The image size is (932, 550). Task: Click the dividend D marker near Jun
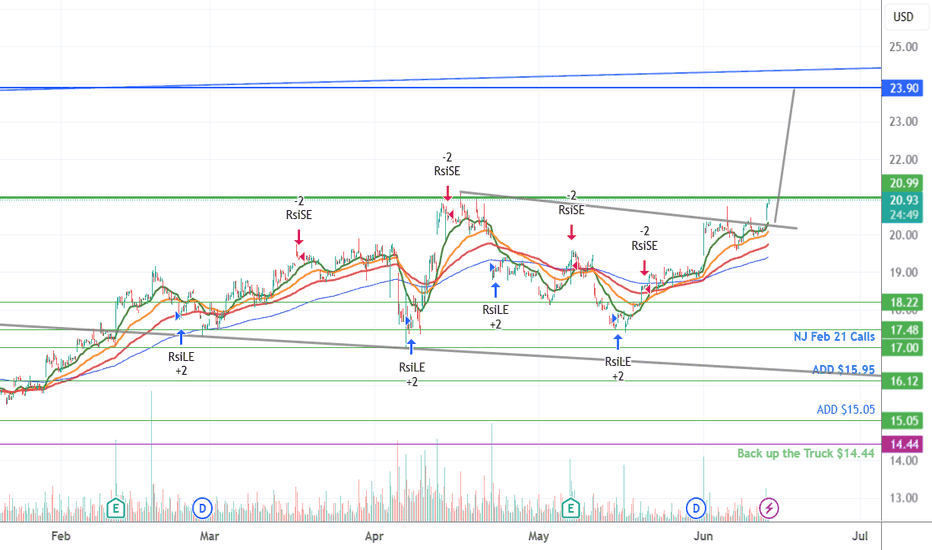696,508
